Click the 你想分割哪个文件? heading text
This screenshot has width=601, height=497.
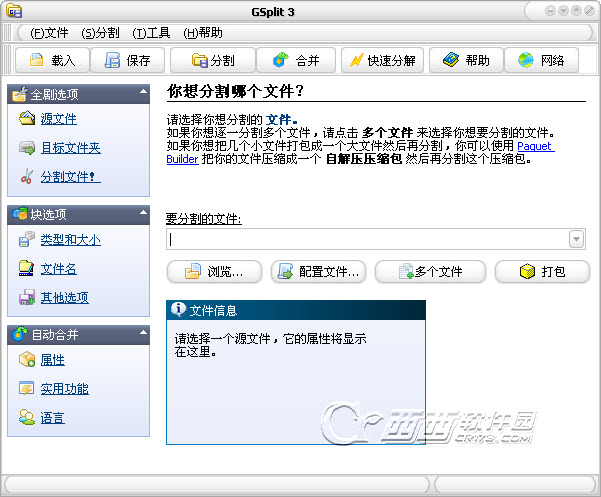(236, 92)
